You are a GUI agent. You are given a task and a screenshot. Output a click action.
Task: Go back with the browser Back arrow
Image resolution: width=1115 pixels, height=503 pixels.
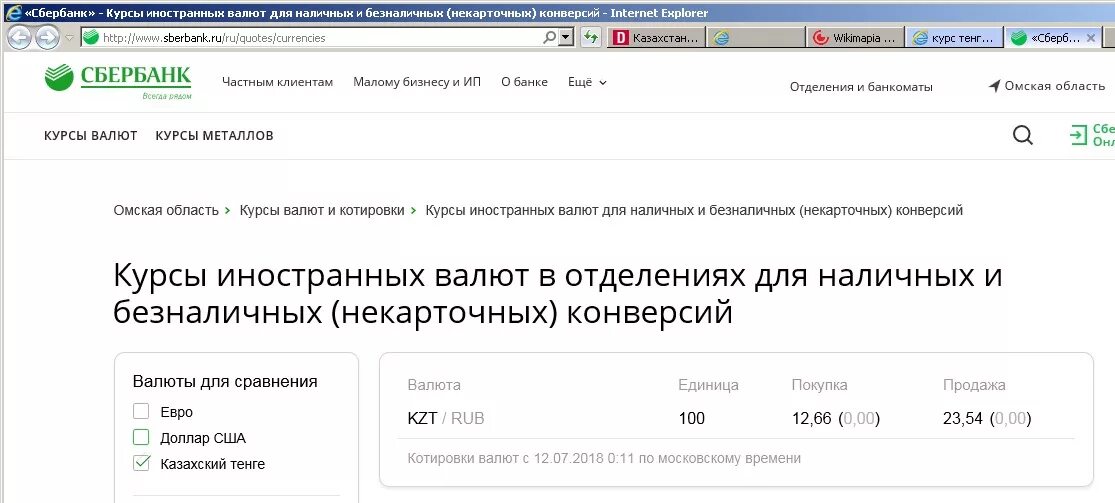(19, 38)
